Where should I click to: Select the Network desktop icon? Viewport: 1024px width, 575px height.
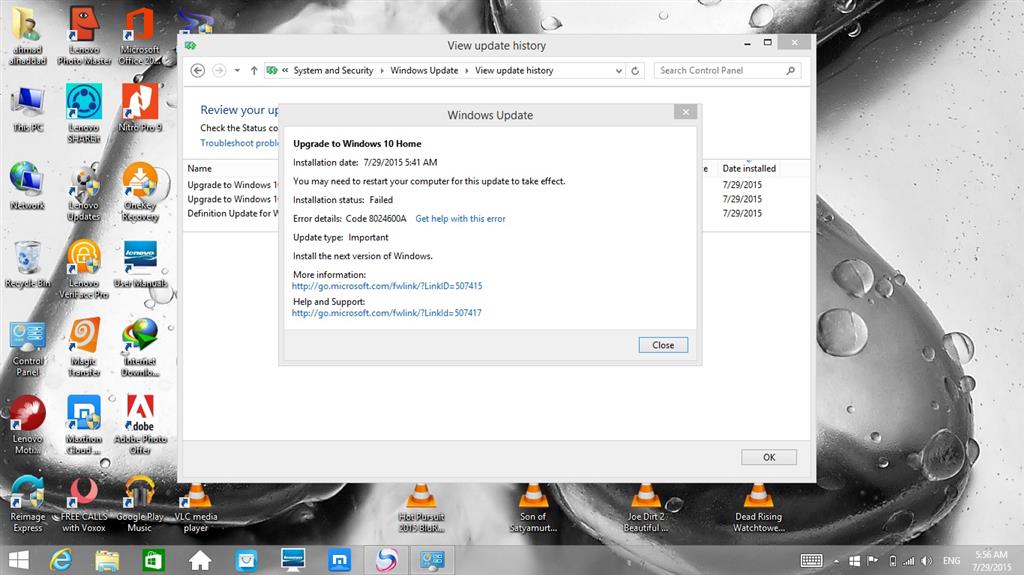point(27,186)
